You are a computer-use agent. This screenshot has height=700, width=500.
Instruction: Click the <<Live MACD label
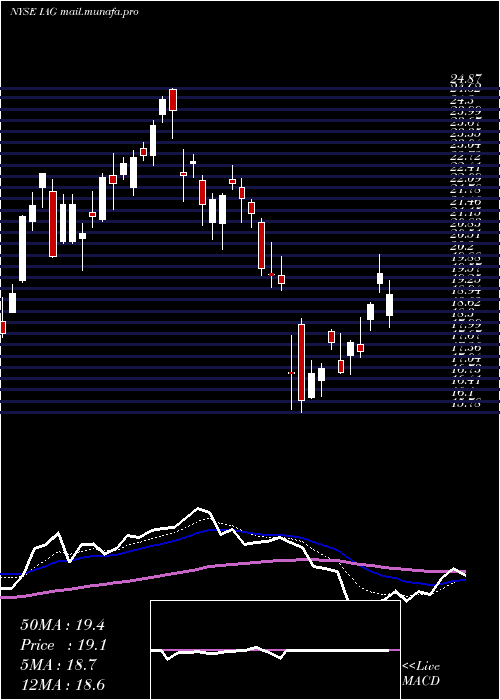tap(421, 674)
